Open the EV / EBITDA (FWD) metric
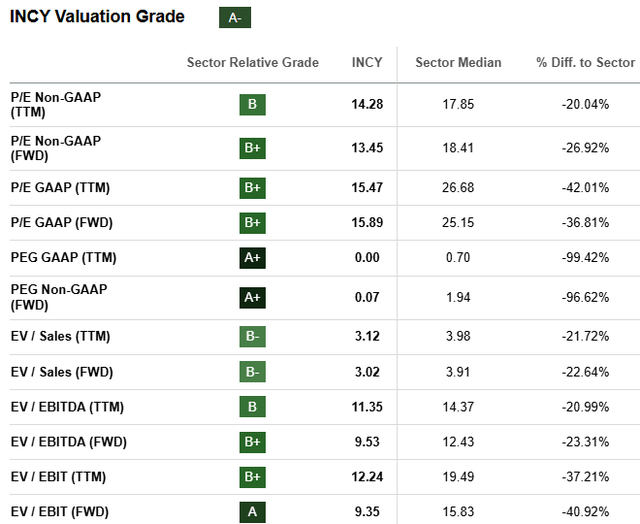Viewport: 640px width, 524px height. point(69,442)
